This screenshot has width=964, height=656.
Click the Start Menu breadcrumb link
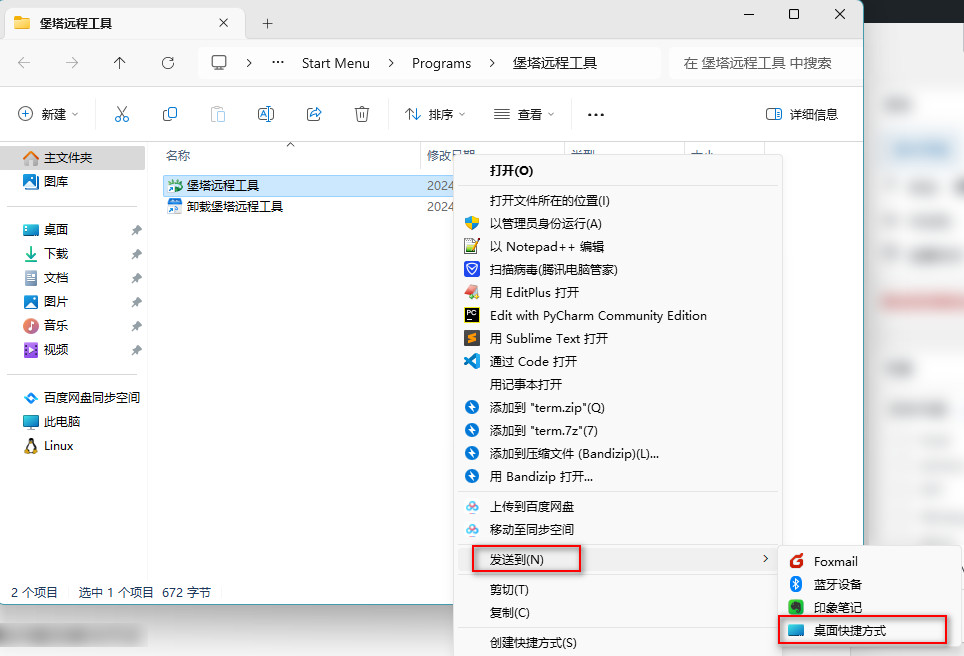336,63
